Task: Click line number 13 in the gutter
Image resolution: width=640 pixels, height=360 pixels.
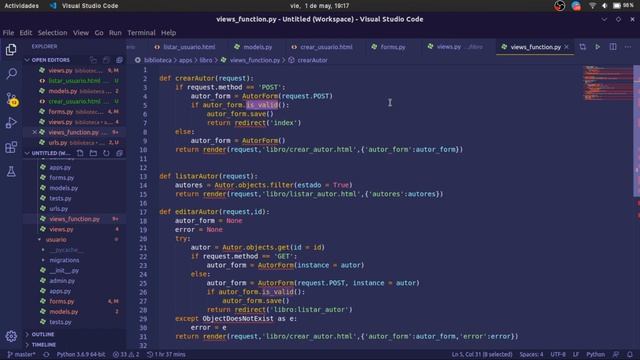Action: coord(143,176)
